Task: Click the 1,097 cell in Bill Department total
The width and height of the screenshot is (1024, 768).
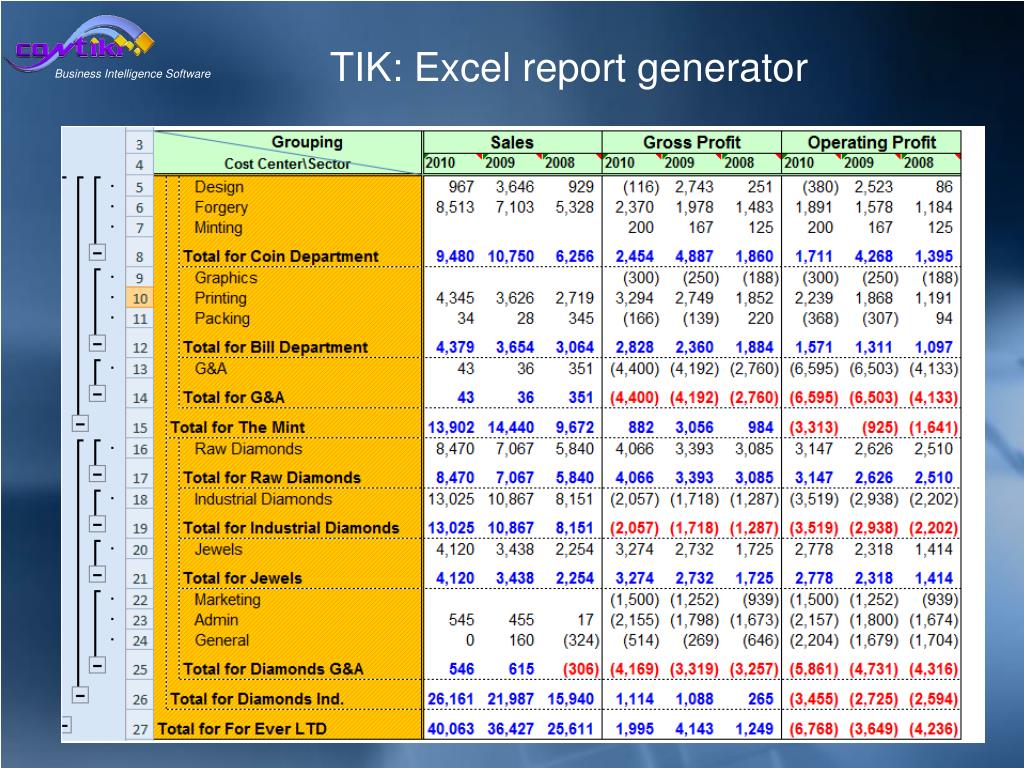Action: pos(934,347)
